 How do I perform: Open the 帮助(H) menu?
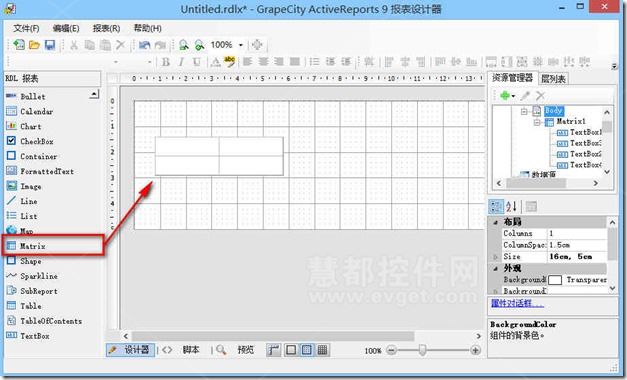point(148,28)
